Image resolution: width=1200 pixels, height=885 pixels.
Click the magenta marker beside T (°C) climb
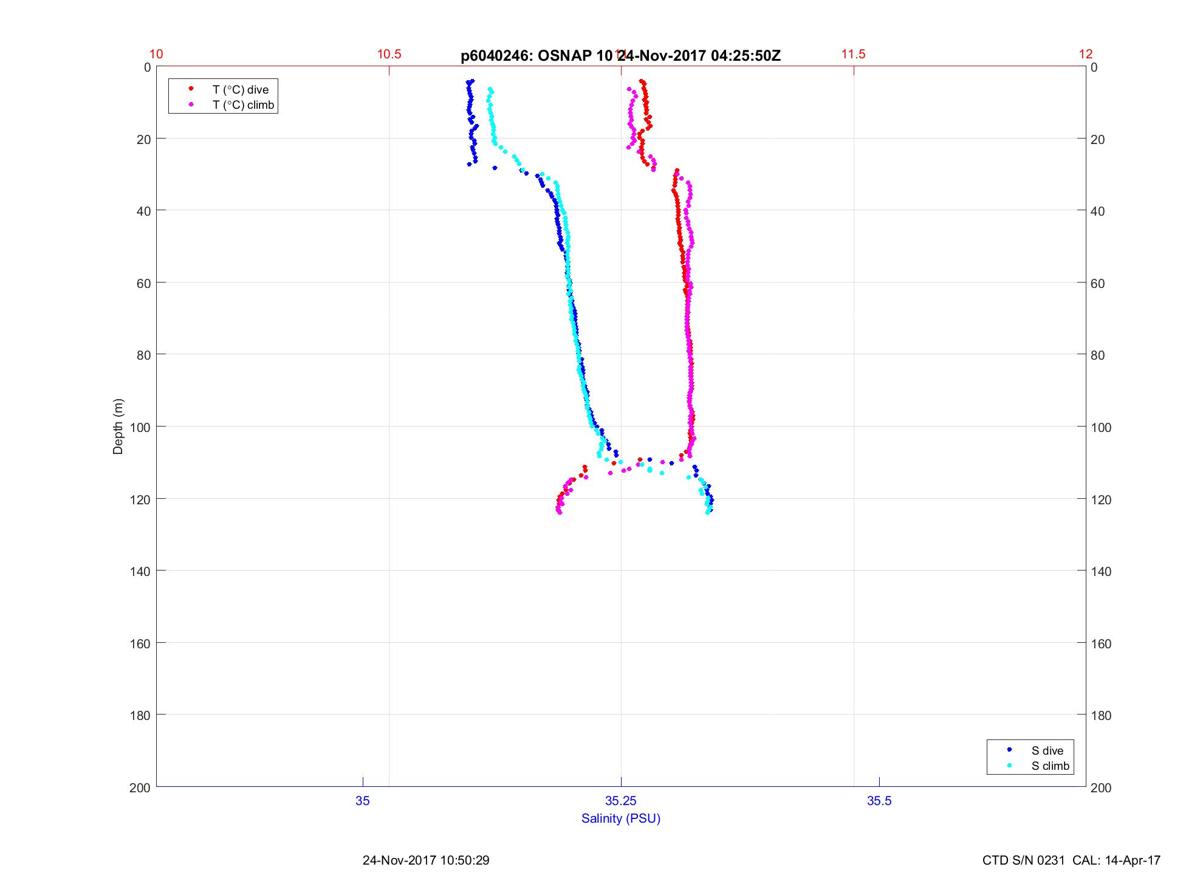[x=190, y=104]
